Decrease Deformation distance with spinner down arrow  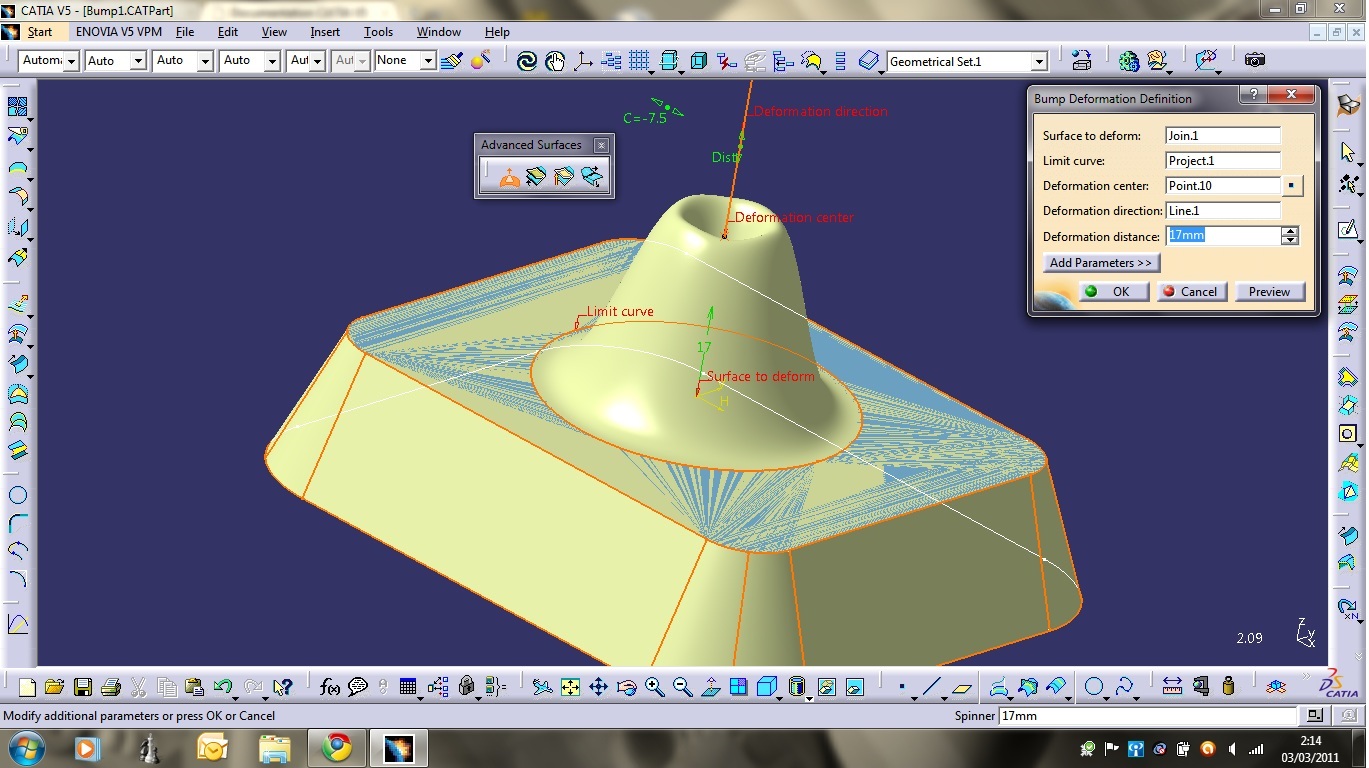click(1290, 241)
